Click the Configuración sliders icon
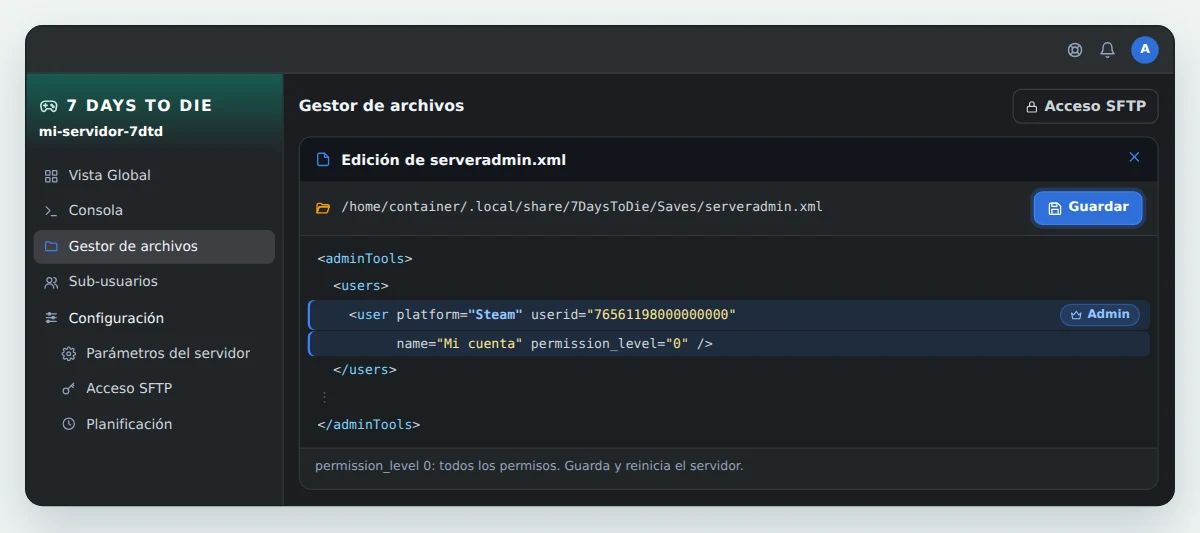 point(51,318)
